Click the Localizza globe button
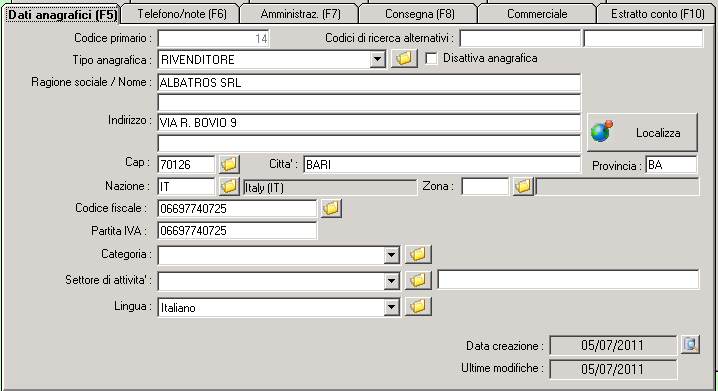 (642, 133)
